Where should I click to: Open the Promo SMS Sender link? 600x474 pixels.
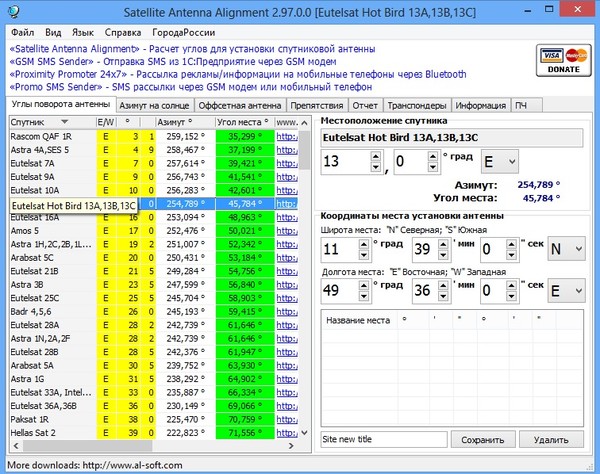(191, 87)
